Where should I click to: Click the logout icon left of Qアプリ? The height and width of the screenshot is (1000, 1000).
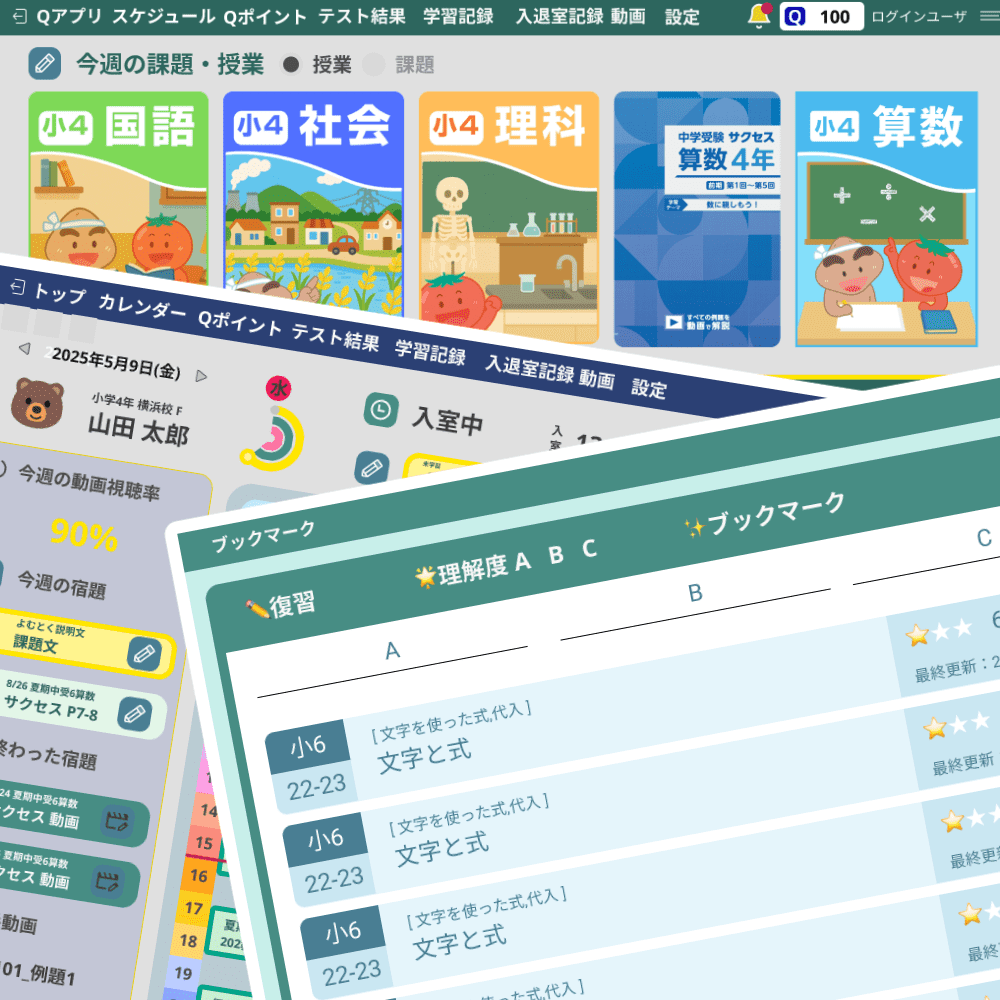pyautogui.click(x=17, y=17)
